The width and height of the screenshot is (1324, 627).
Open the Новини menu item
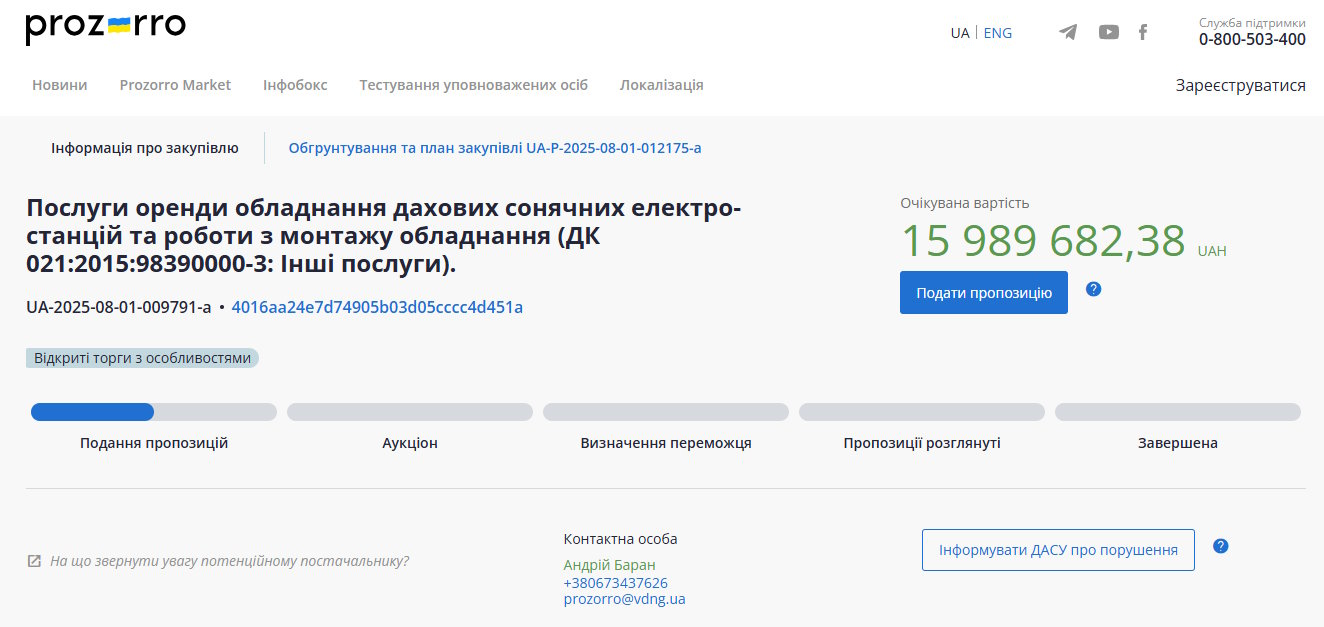pyautogui.click(x=59, y=85)
